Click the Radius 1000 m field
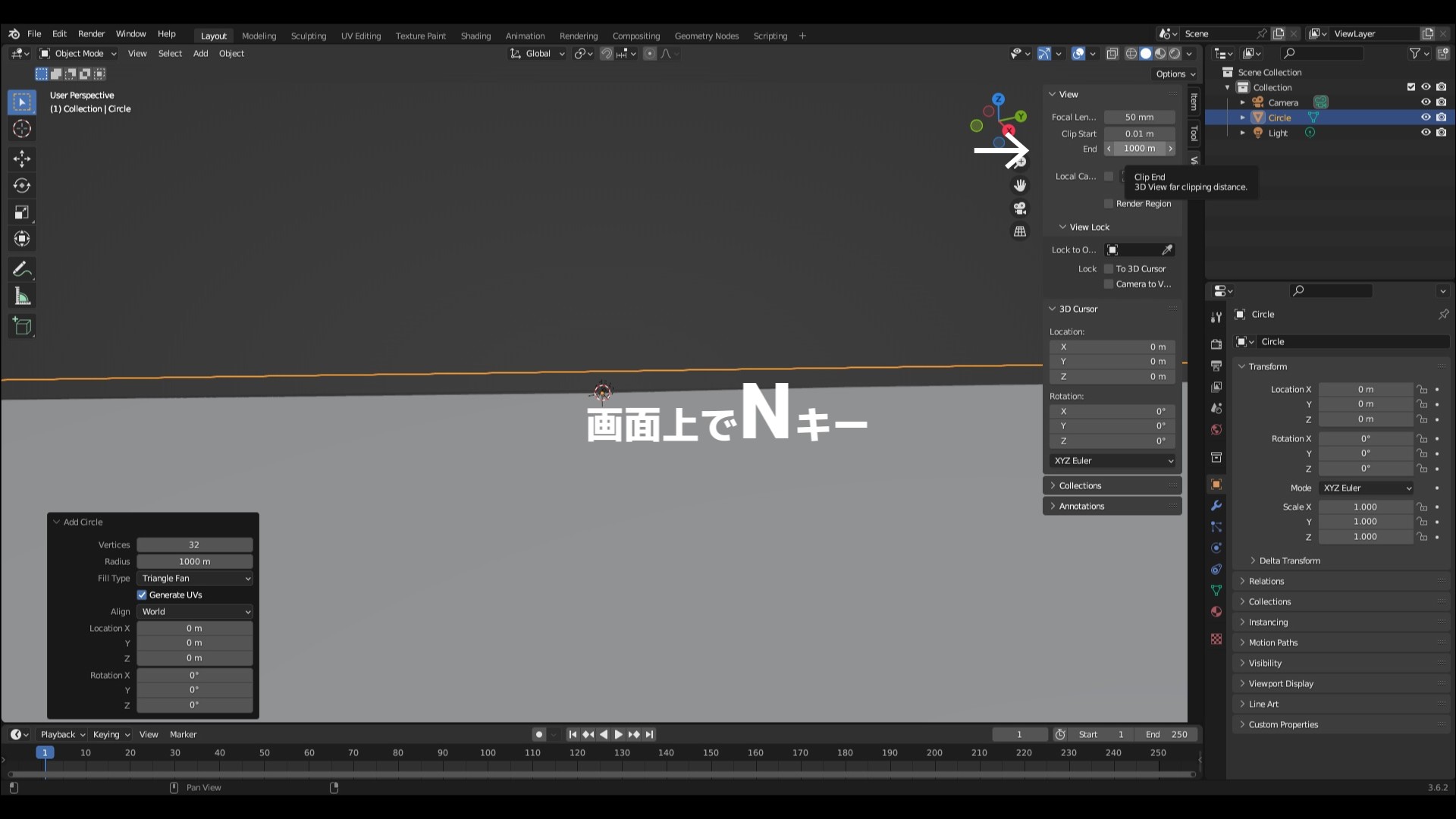 click(195, 561)
